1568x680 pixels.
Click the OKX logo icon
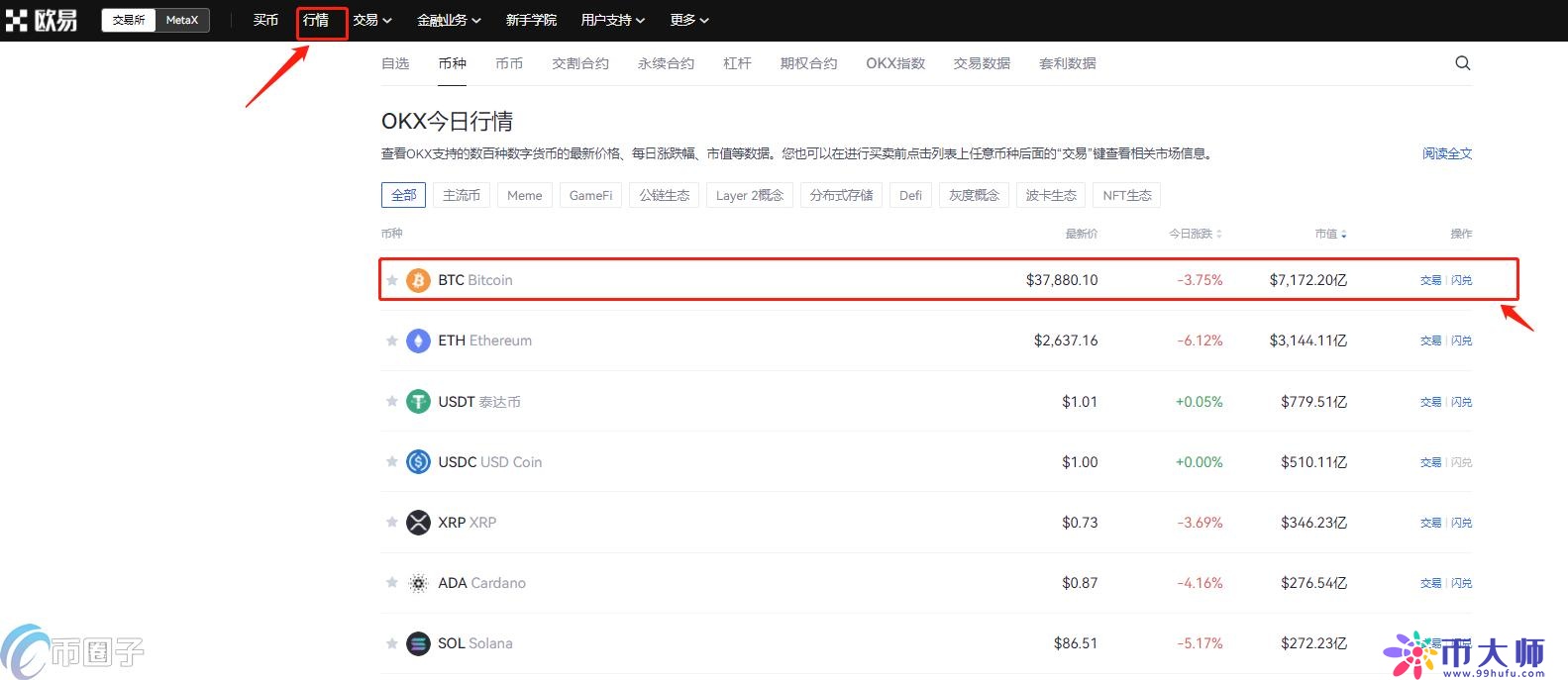[x=17, y=20]
